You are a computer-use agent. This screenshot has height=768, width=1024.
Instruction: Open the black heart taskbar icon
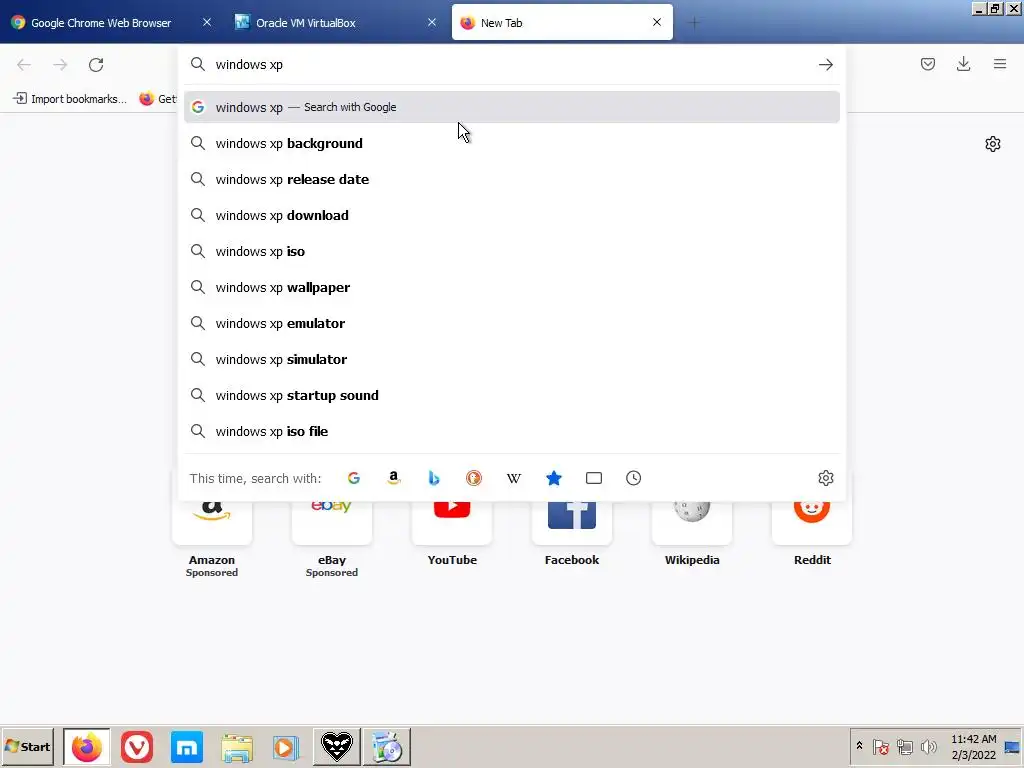tap(337, 746)
